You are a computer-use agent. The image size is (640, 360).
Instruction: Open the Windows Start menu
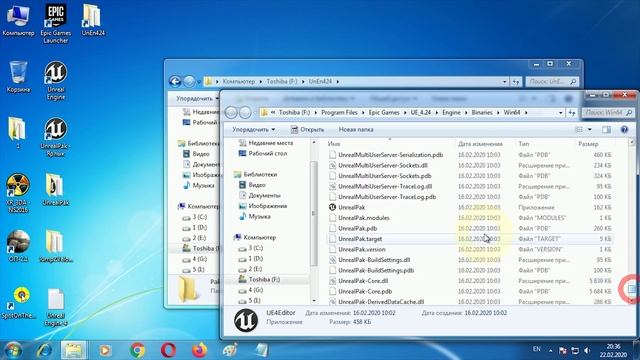[x=13, y=350]
